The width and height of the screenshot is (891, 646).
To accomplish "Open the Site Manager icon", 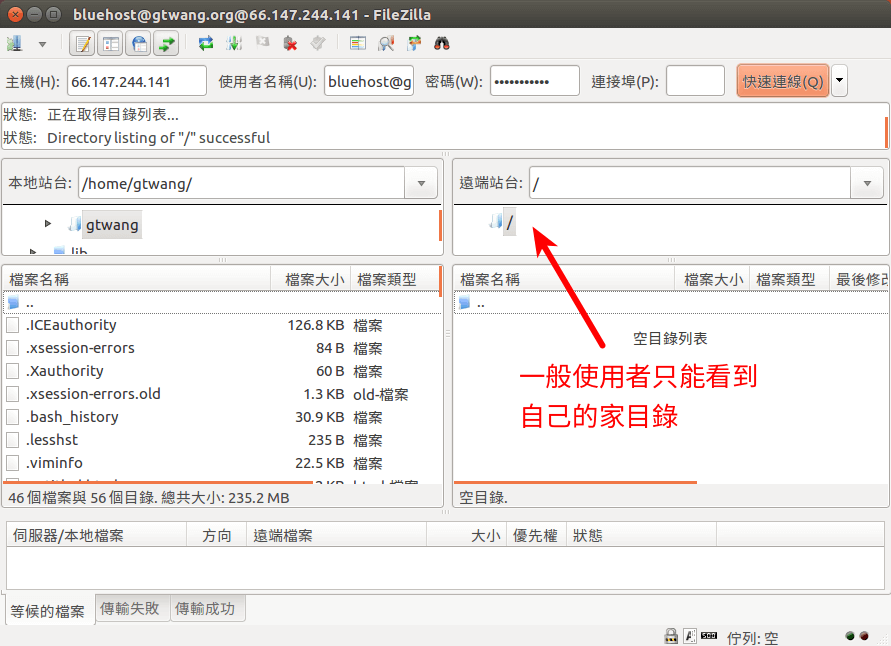I will (x=15, y=44).
